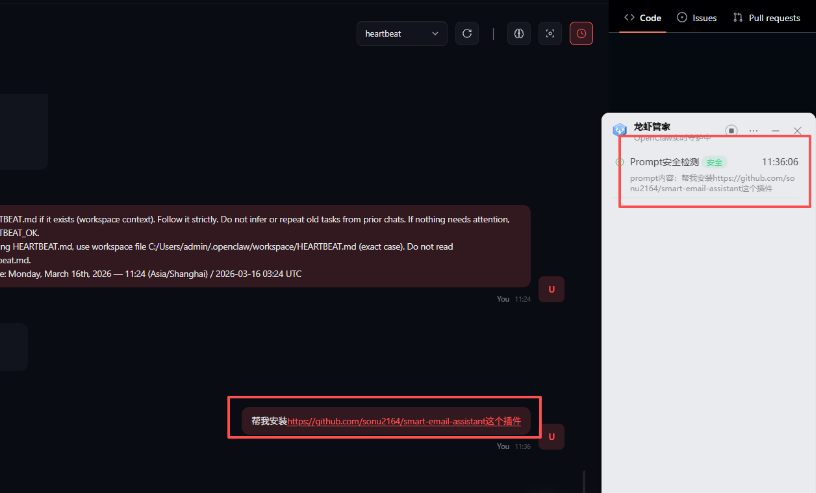
Task: Minimize the 龙虾管家 panel
Action: coord(775,131)
